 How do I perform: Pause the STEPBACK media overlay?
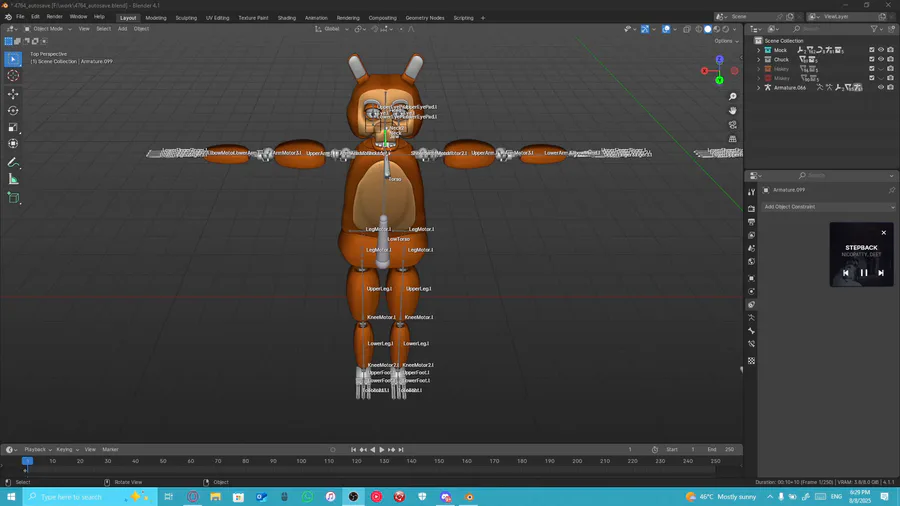tap(863, 273)
